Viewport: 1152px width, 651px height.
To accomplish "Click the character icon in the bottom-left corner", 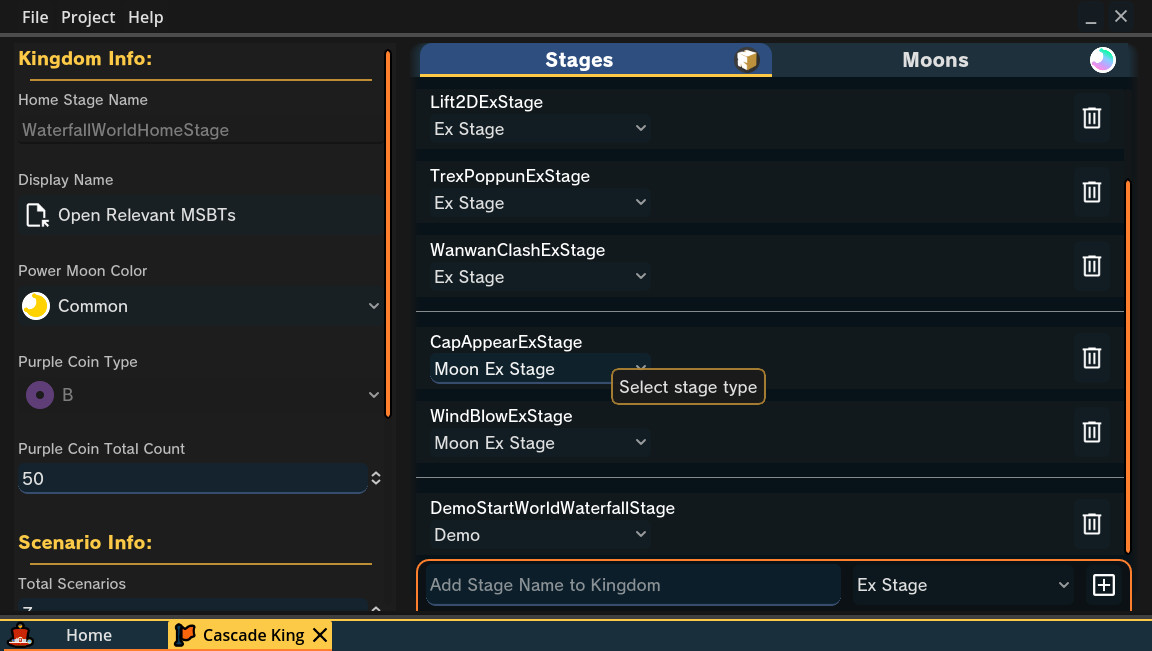I will click(20, 634).
